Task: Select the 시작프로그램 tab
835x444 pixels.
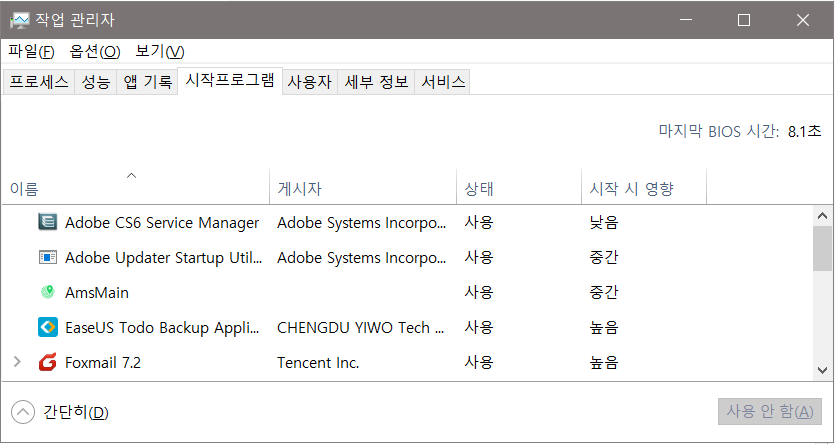Action: (x=230, y=80)
